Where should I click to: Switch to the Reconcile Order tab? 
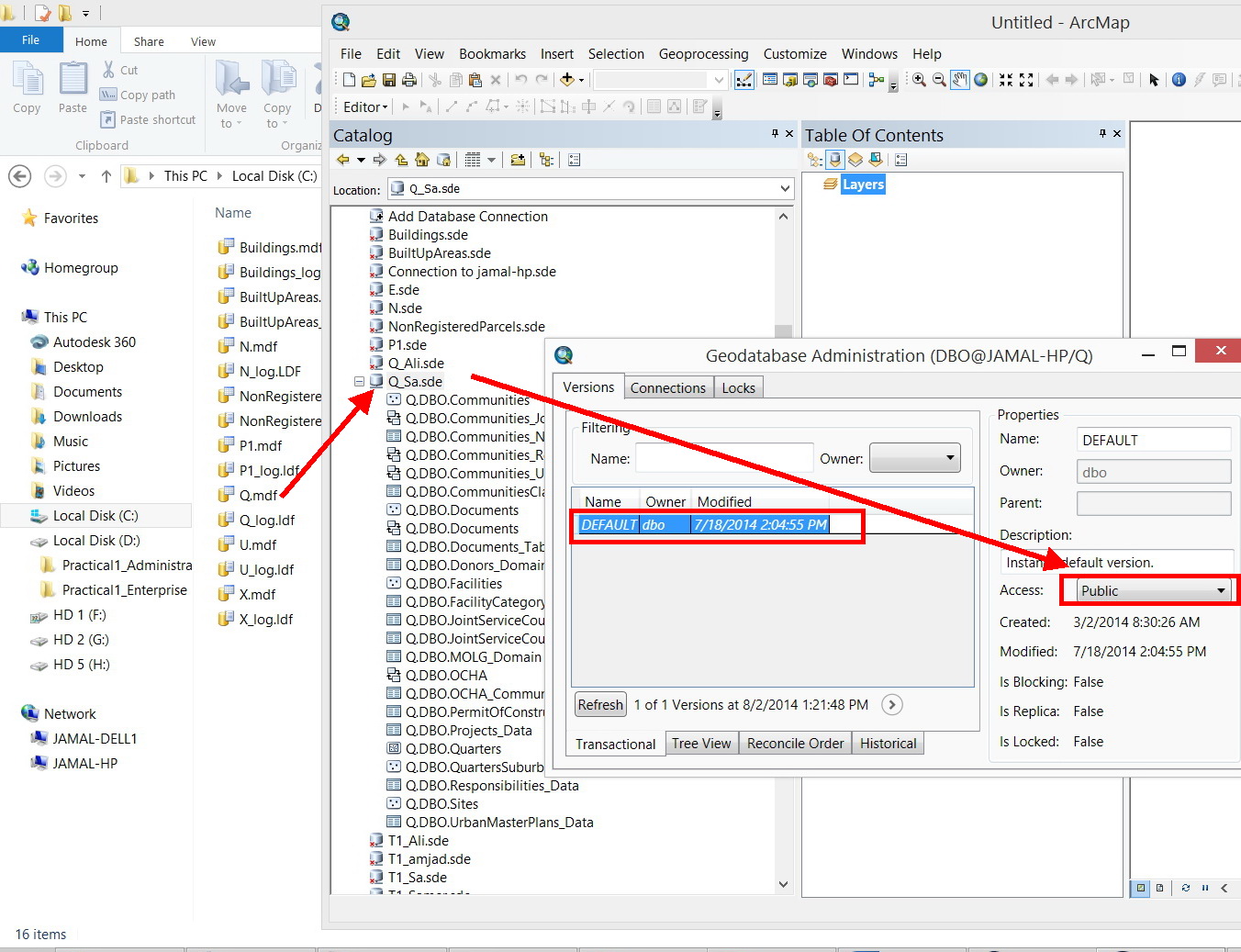pos(795,743)
